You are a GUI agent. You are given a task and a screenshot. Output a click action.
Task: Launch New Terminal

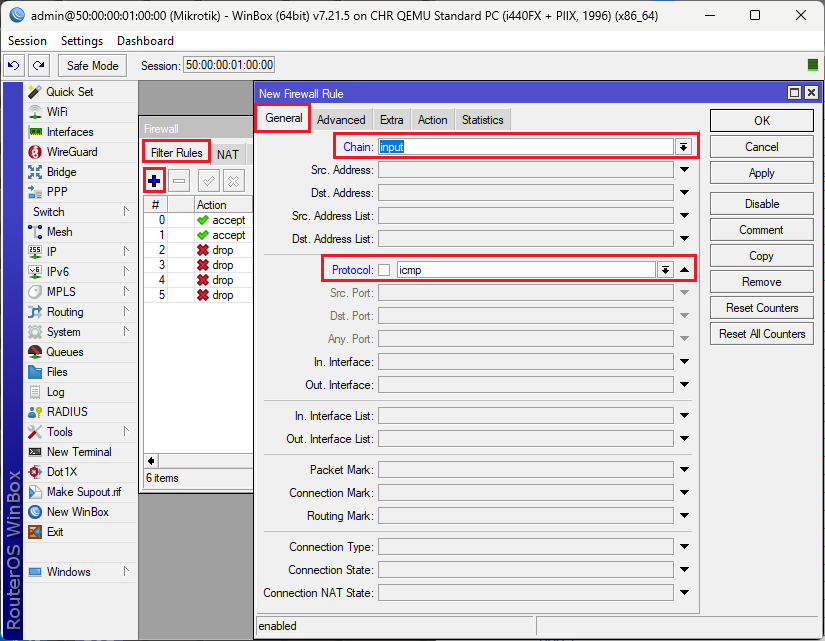(80, 452)
